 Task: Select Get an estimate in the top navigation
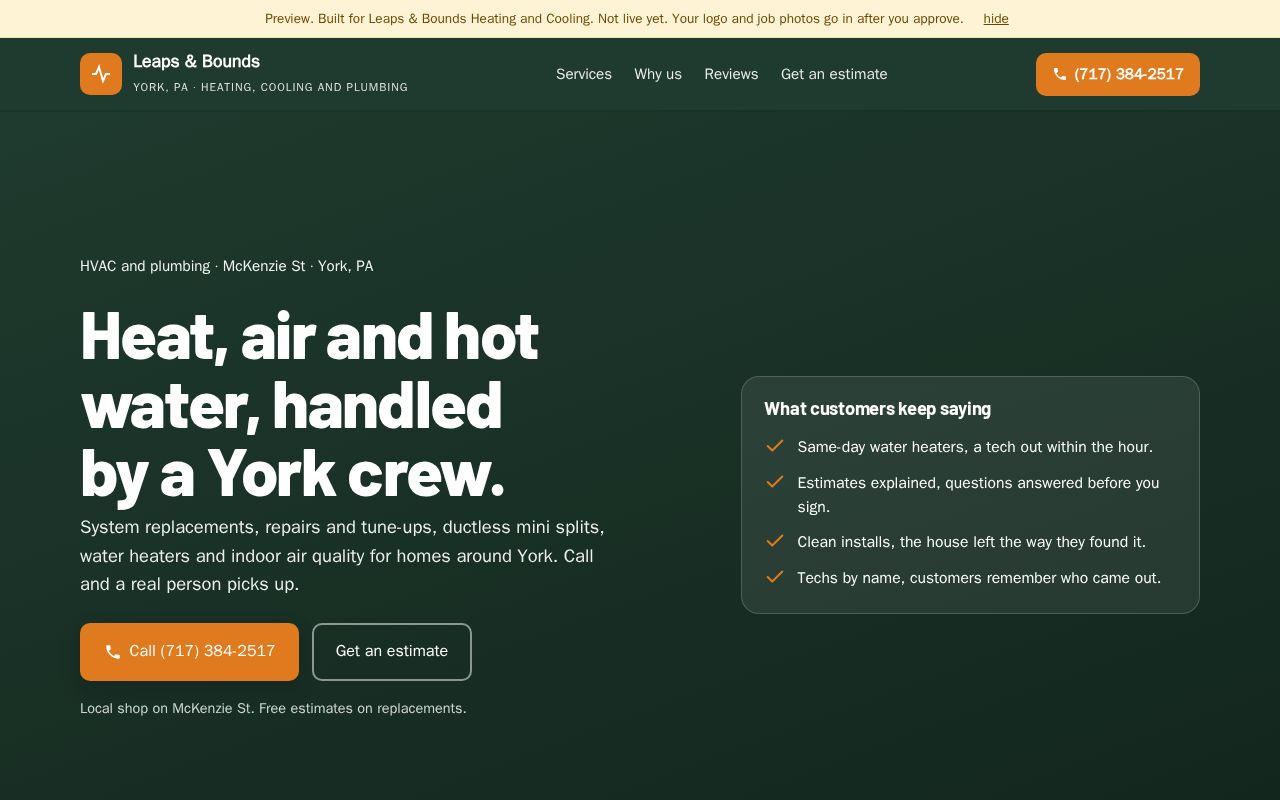pos(834,74)
